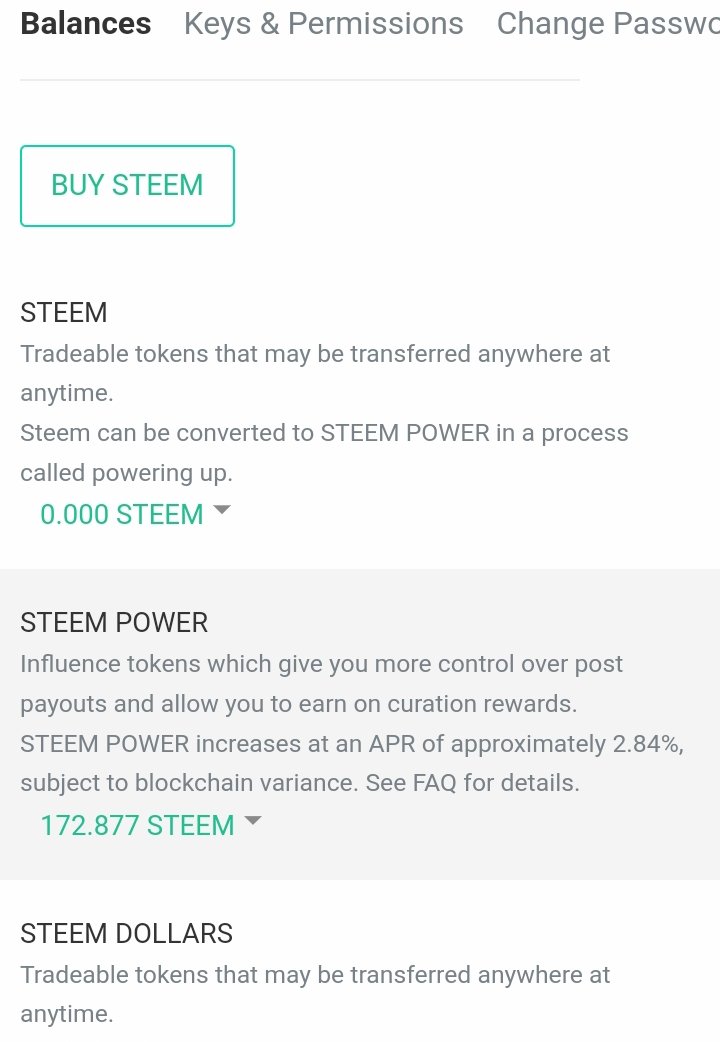Click the tradeable tokens text under STEEM
720x1042 pixels.
[x=315, y=354]
